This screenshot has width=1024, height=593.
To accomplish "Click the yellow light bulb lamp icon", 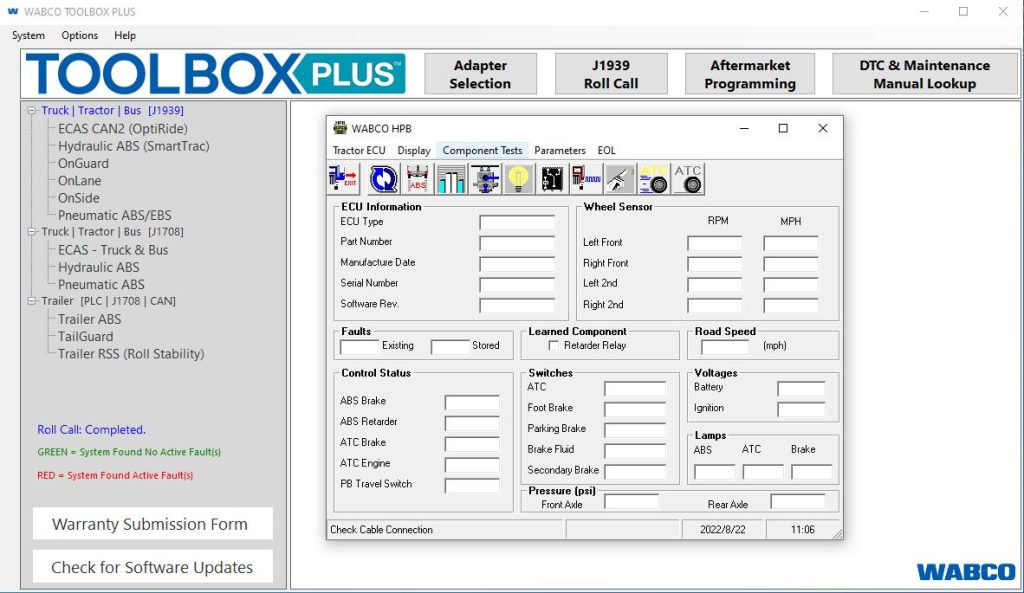I will [x=518, y=179].
